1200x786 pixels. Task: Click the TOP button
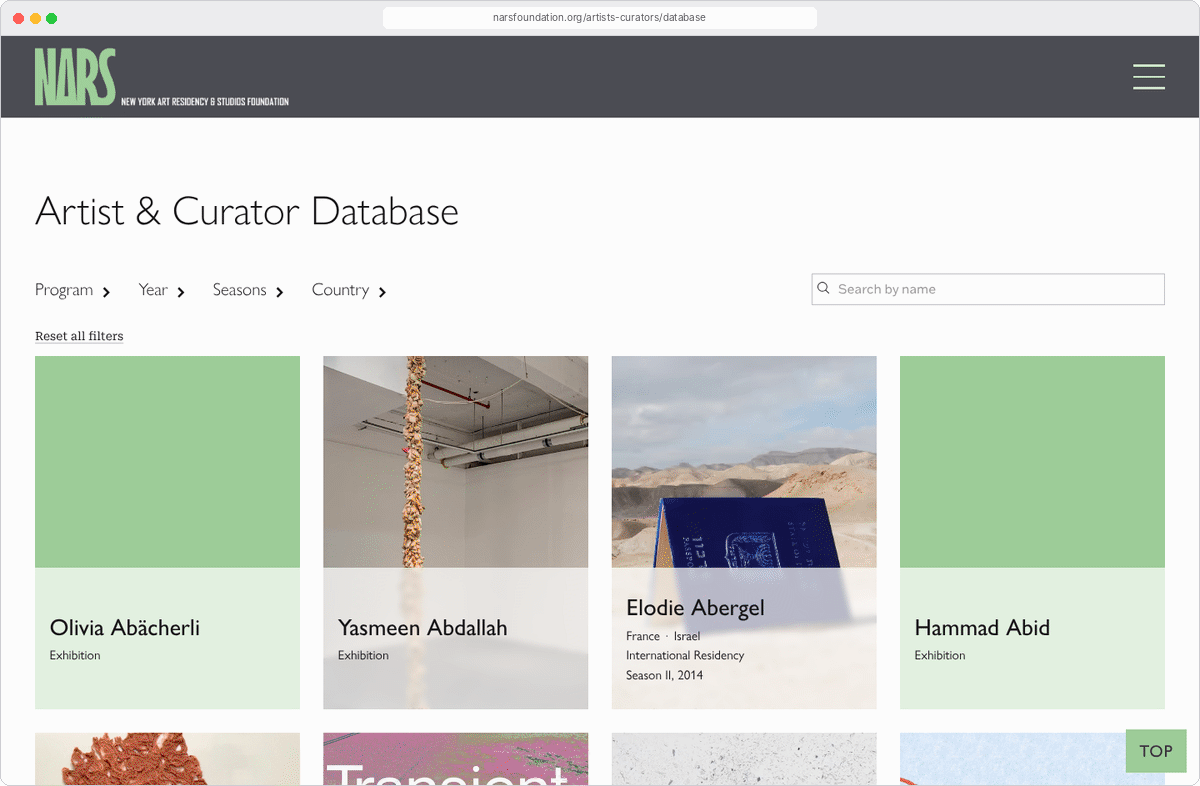pyautogui.click(x=1156, y=751)
